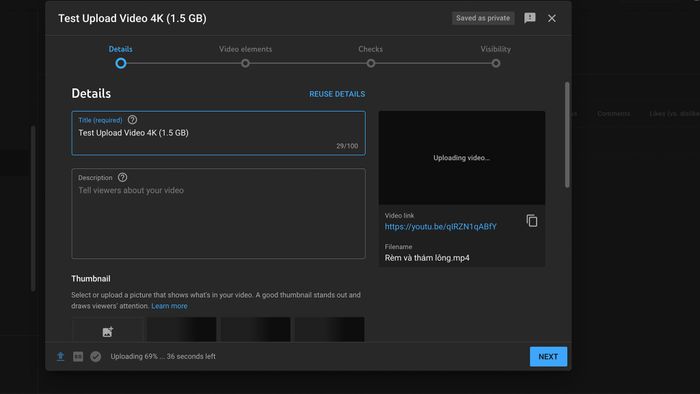Viewport: 700px width, 394px height.
Task: Click the checks complete checkmark icon
Action: [96, 356]
